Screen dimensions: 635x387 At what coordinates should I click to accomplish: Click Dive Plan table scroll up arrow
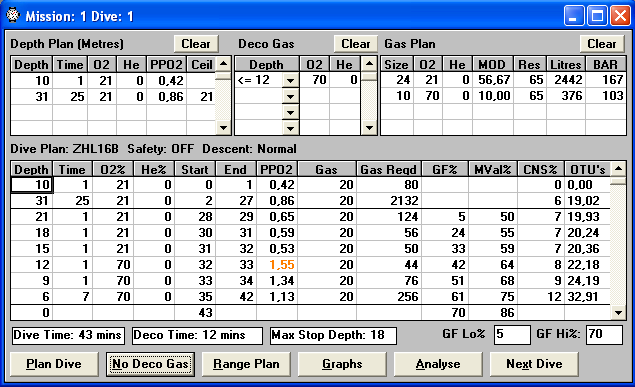click(618, 168)
